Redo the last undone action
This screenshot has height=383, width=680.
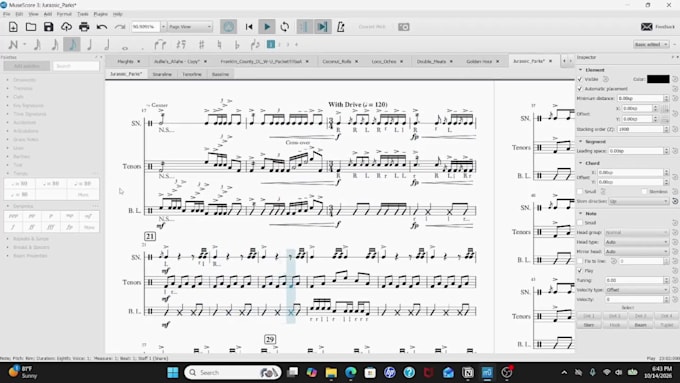[120, 27]
